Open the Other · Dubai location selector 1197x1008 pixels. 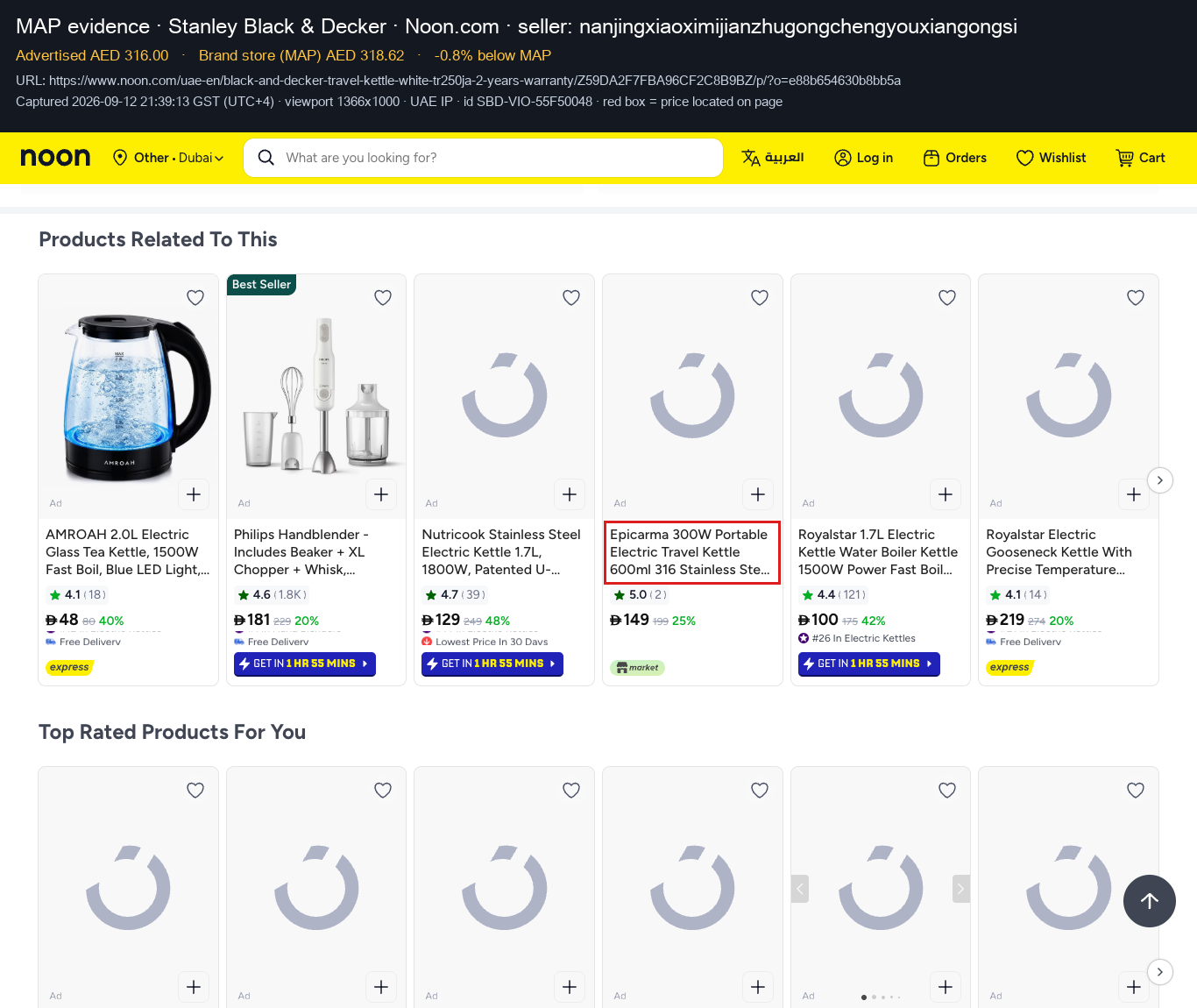168,158
